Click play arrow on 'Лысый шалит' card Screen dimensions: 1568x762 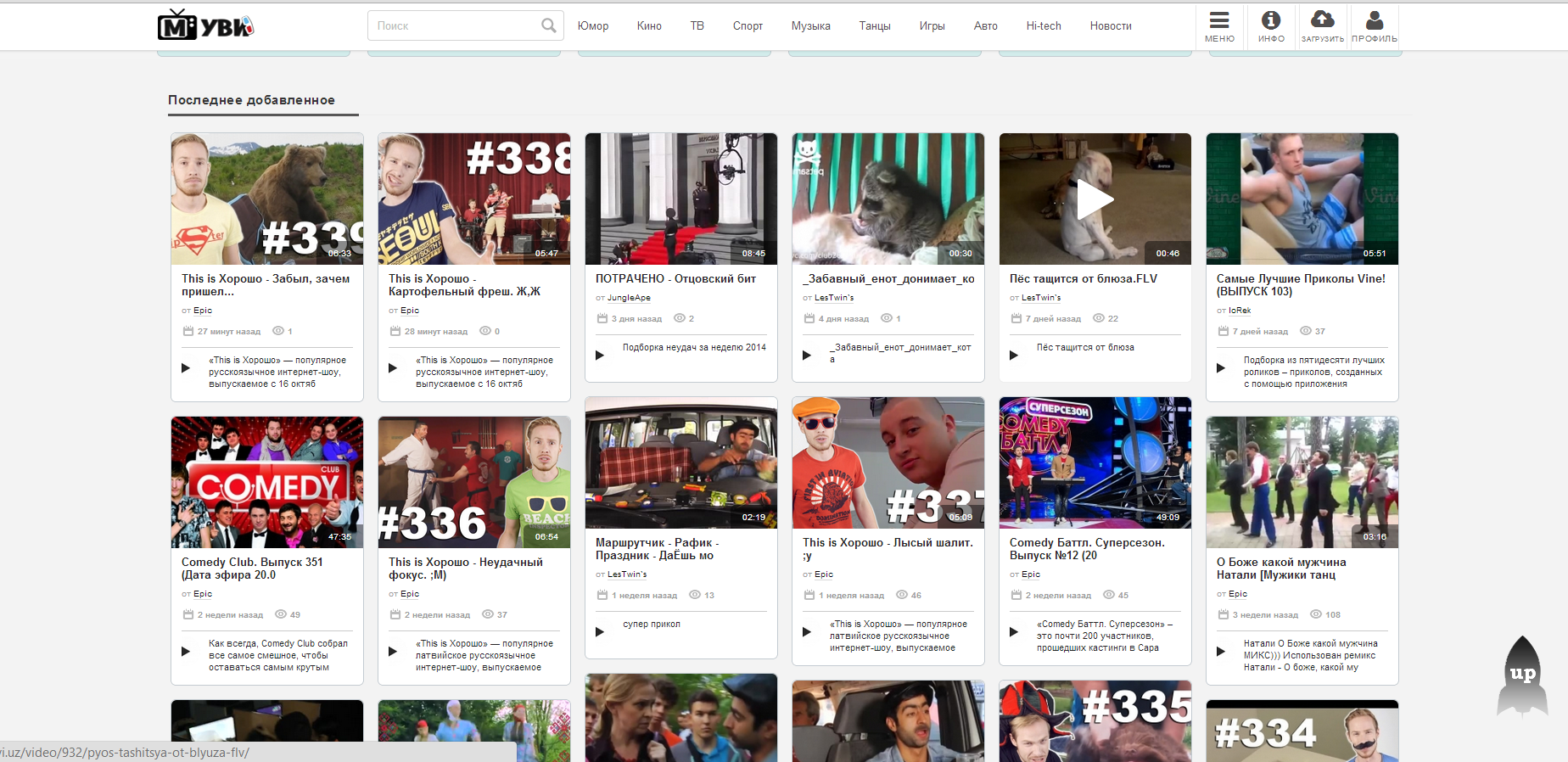[806, 632]
